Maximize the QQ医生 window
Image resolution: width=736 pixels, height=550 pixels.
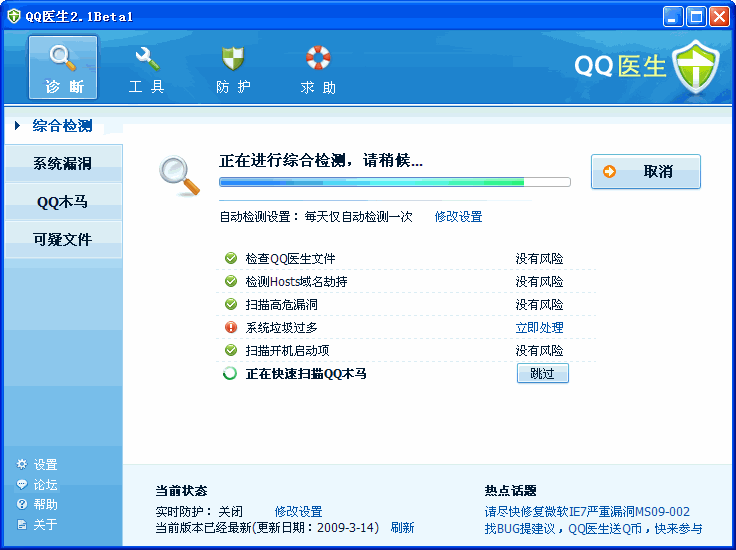tap(696, 17)
